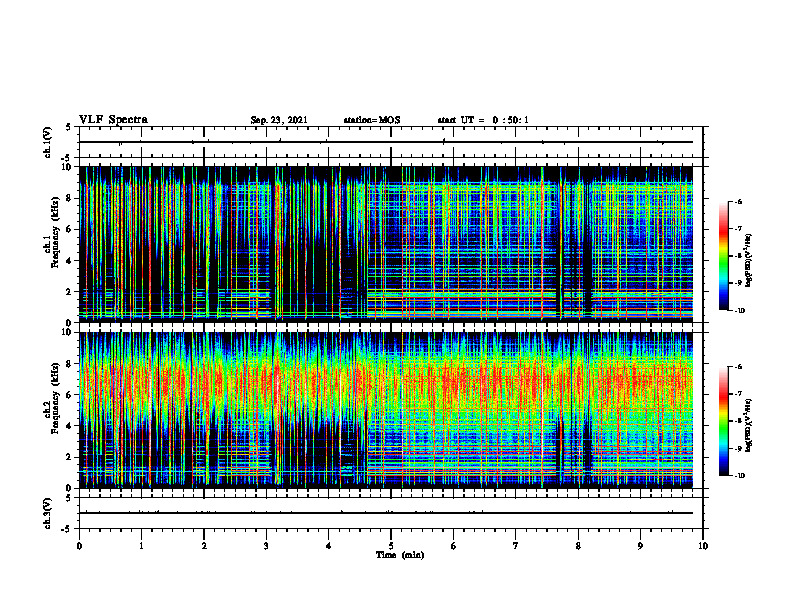Image resolution: width=792 pixels, height=612 pixels.
Task: Click the "VLF Spectra" plot title
Action: point(113,120)
